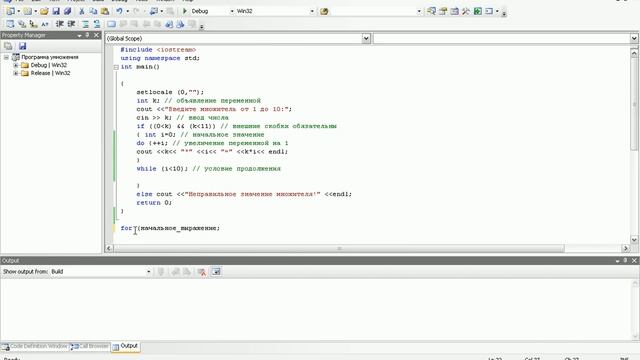Open Property Manager window position menu arrow

79,36
